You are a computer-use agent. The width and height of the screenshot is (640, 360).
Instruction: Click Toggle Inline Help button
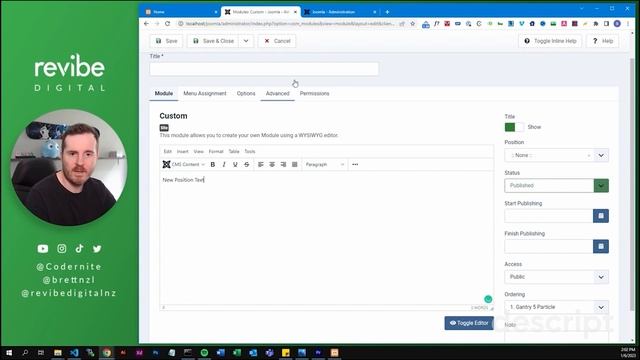tap(550, 41)
